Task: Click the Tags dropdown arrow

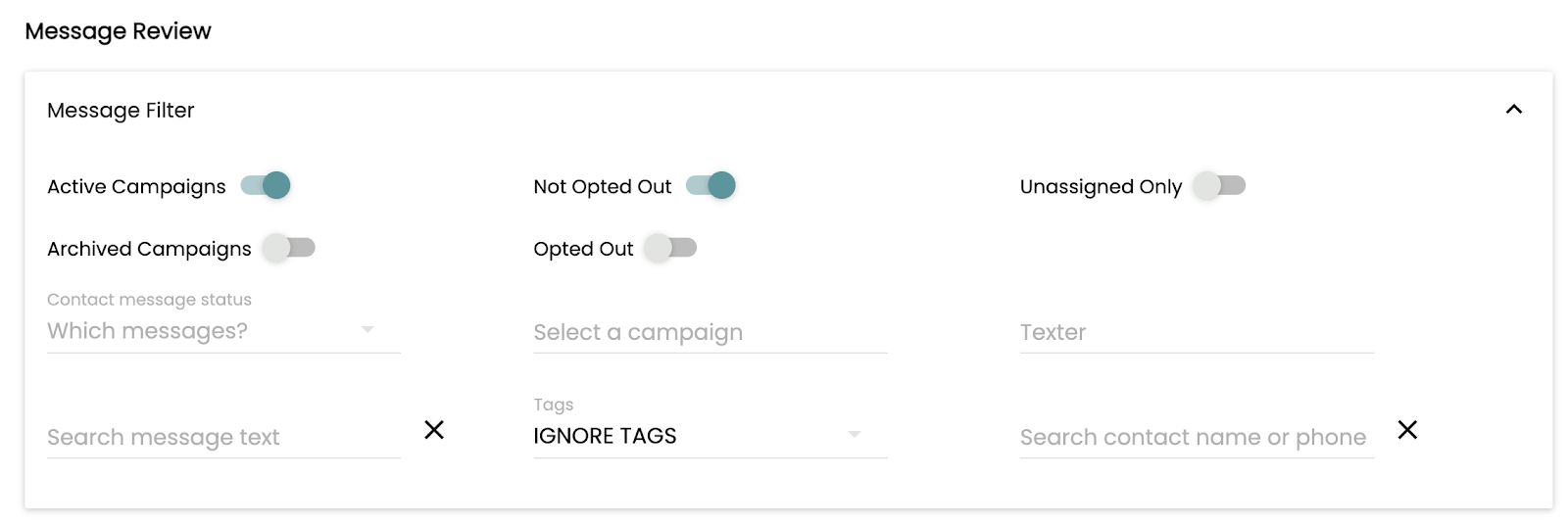Action: 854,434
